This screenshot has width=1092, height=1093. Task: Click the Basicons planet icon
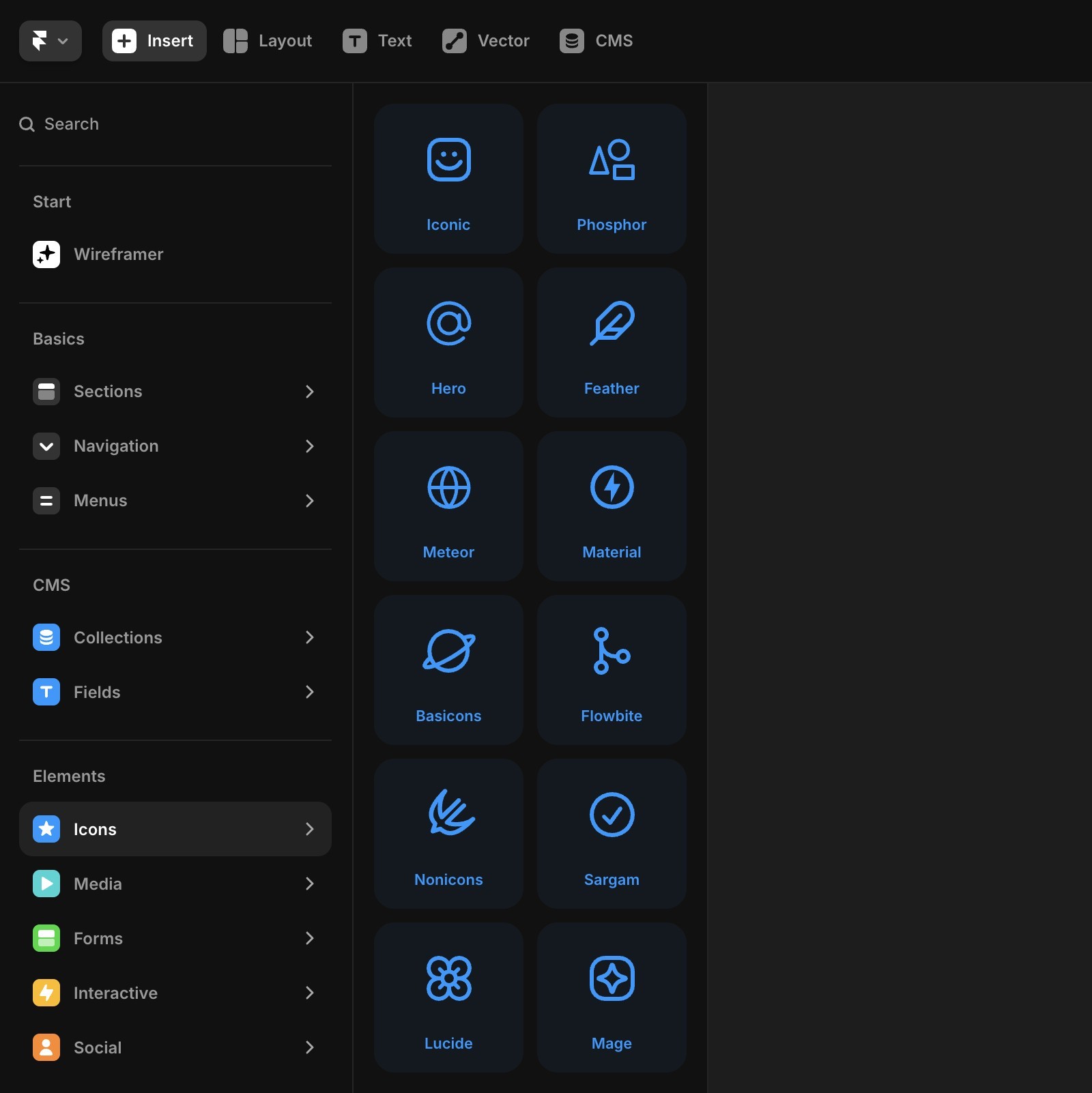[x=448, y=670]
